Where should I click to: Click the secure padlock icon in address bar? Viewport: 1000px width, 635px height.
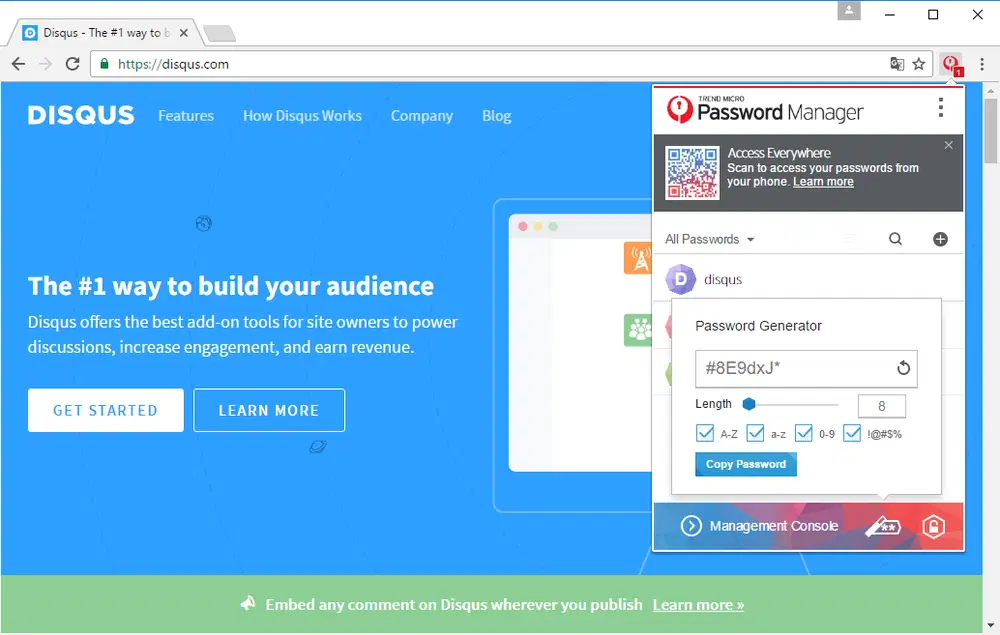click(x=105, y=64)
